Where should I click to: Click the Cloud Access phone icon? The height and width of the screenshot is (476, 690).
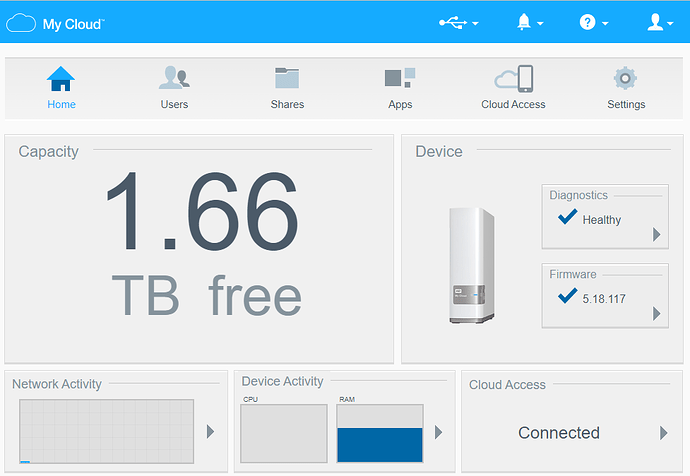pyautogui.click(x=514, y=79)
